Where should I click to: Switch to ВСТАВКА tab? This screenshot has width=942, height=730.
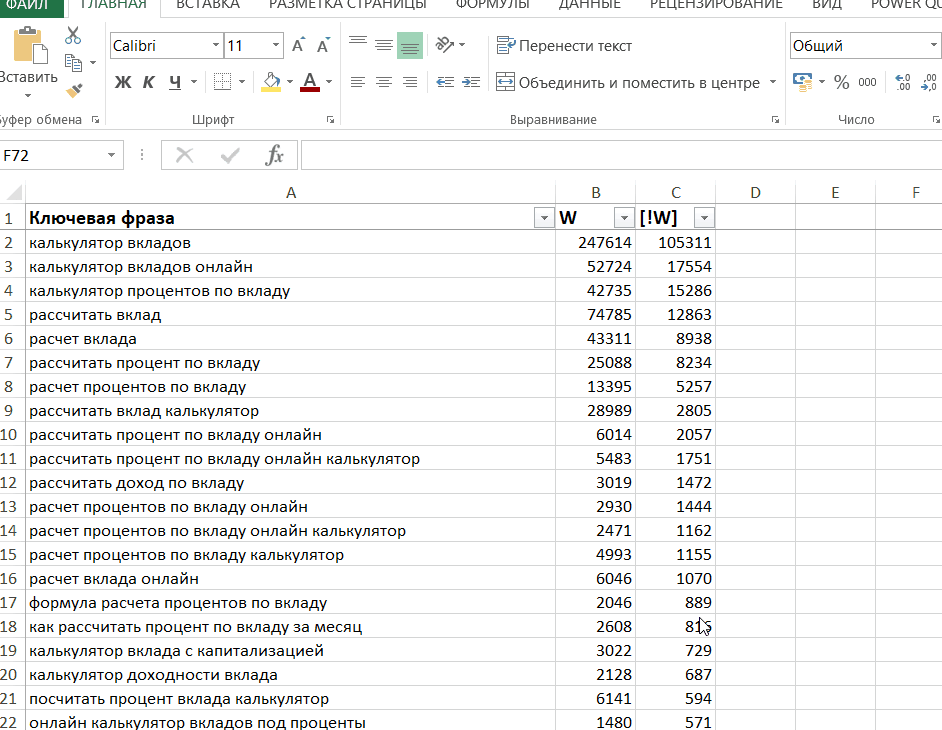208,5
